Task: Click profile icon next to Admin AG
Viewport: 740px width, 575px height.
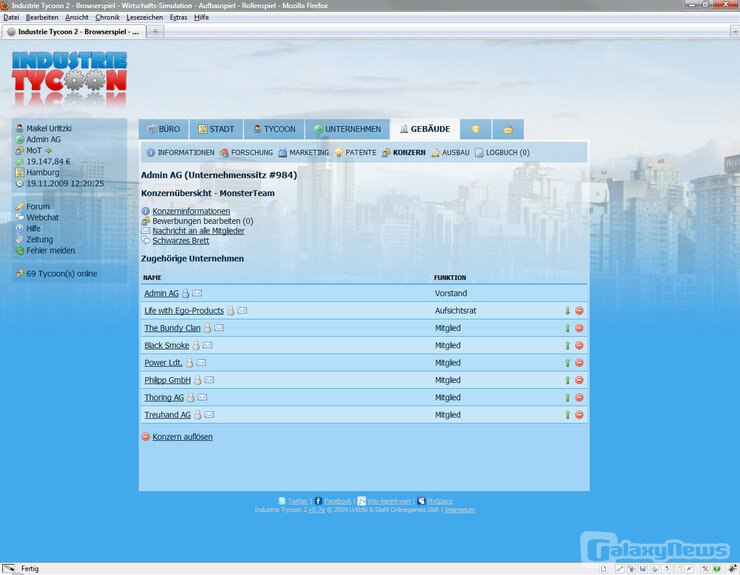Action: pyautogui.click(x=185, y=293)
